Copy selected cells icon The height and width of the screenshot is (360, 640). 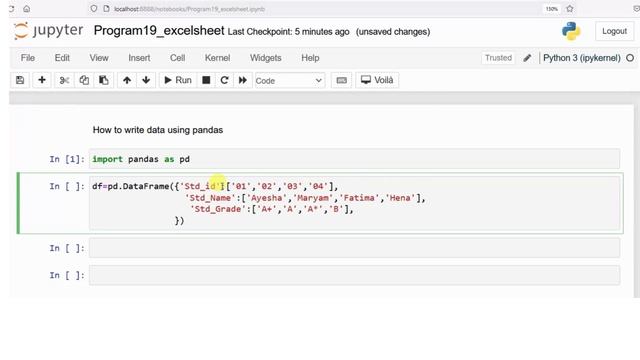click(x=84, y=80)
